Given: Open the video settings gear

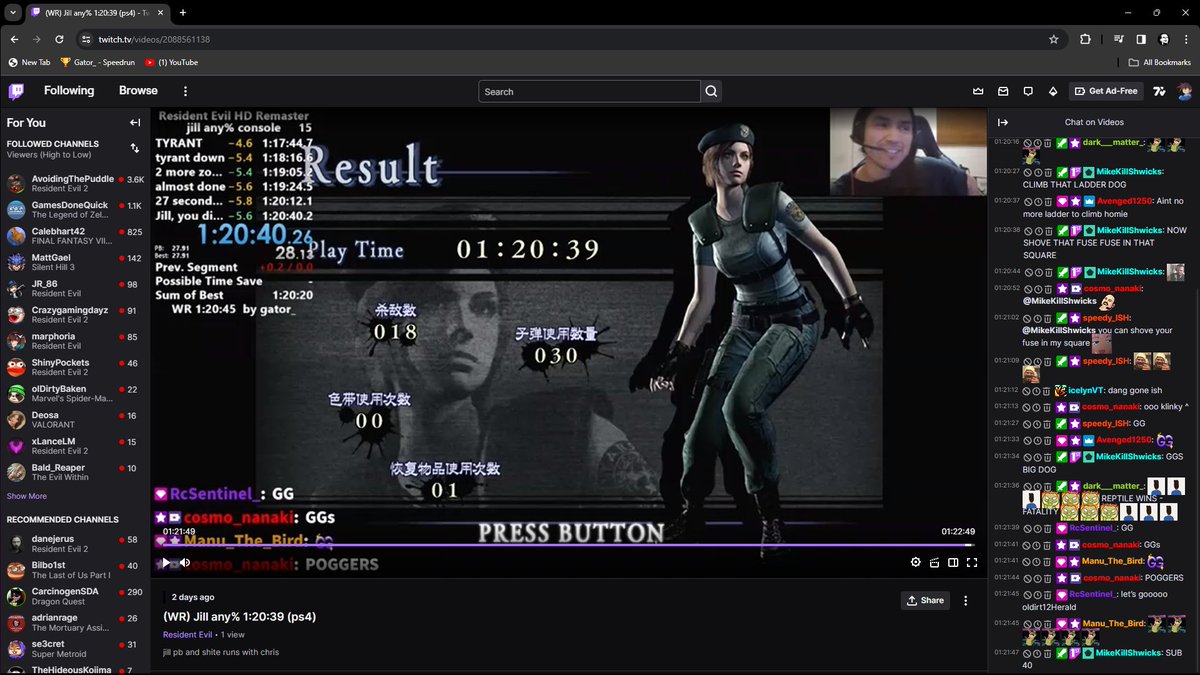Looking at the screenshot, I should pyautogui.click(x=916, y=563).
